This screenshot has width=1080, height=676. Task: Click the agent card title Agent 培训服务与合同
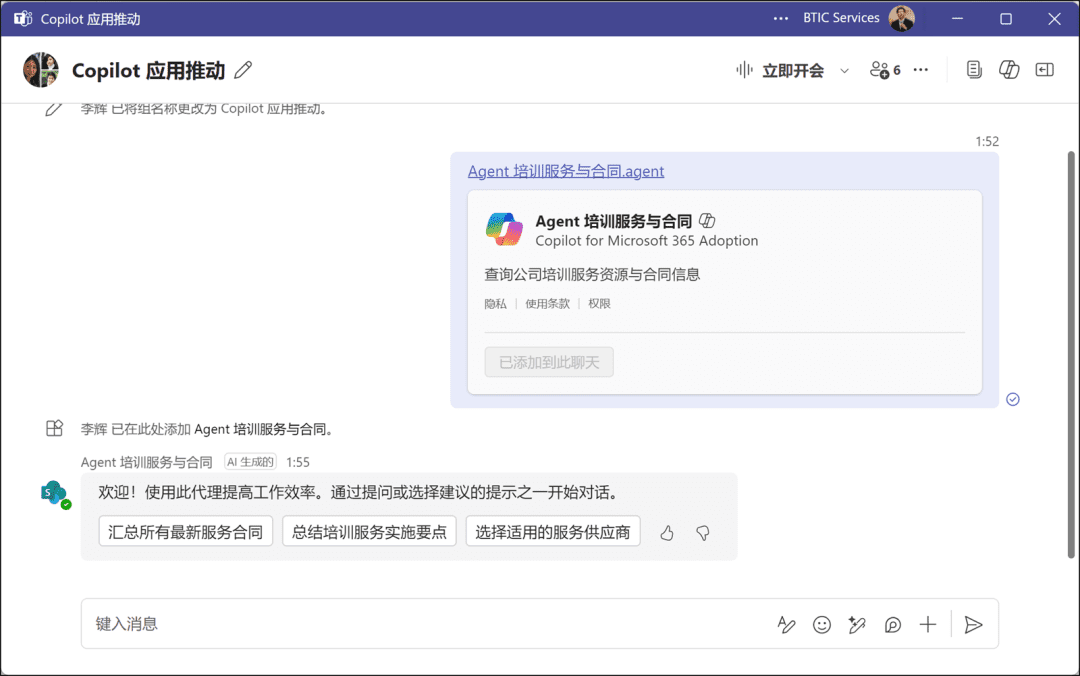click(x=614, y=221)
